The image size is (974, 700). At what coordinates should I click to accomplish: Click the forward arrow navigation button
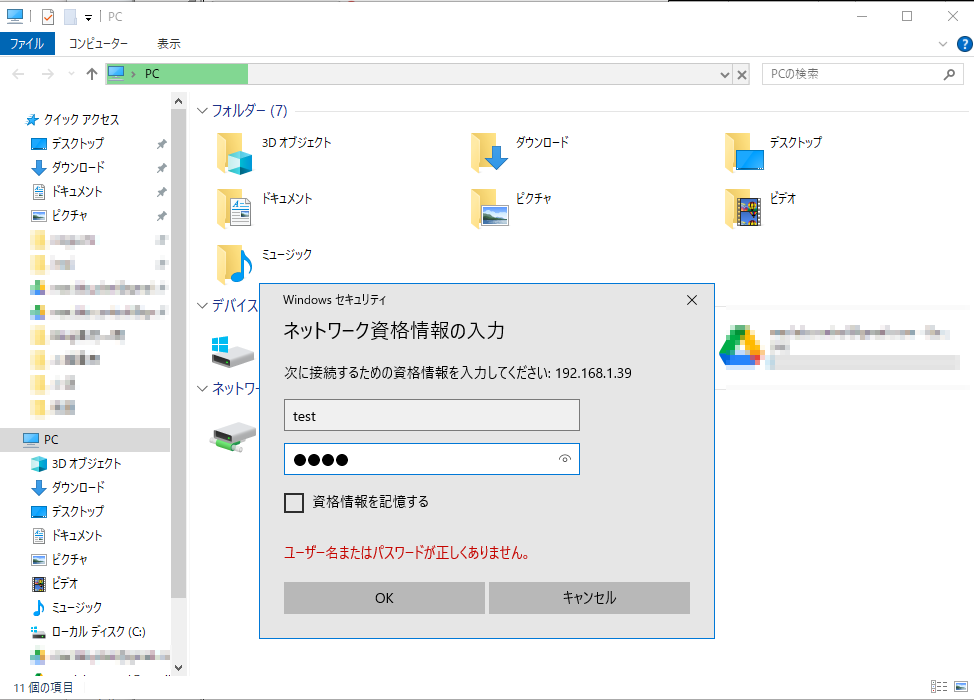(48, 74)
